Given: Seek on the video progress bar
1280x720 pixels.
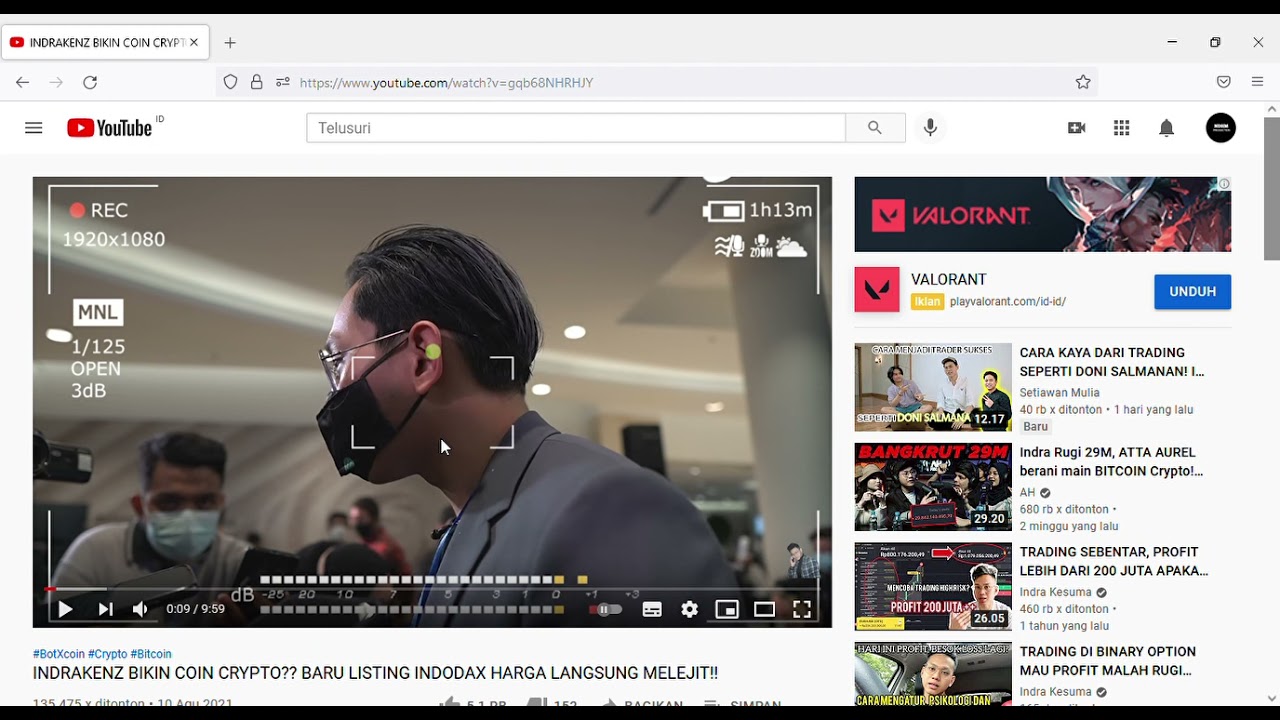Looking at the screenshot, I should (x=432, y=589).
